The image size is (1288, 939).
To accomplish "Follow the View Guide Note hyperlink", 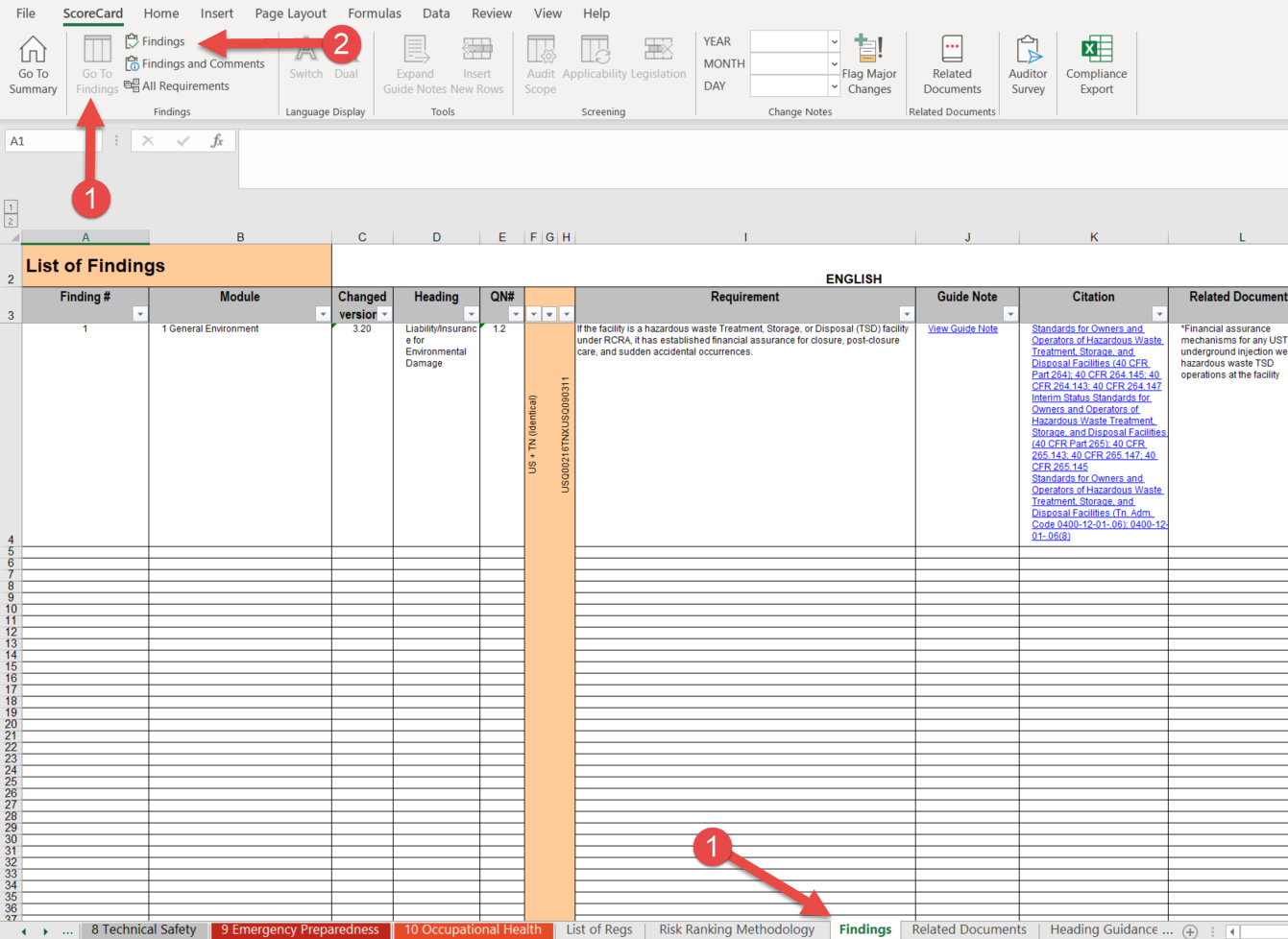I will tap(962, 327).
